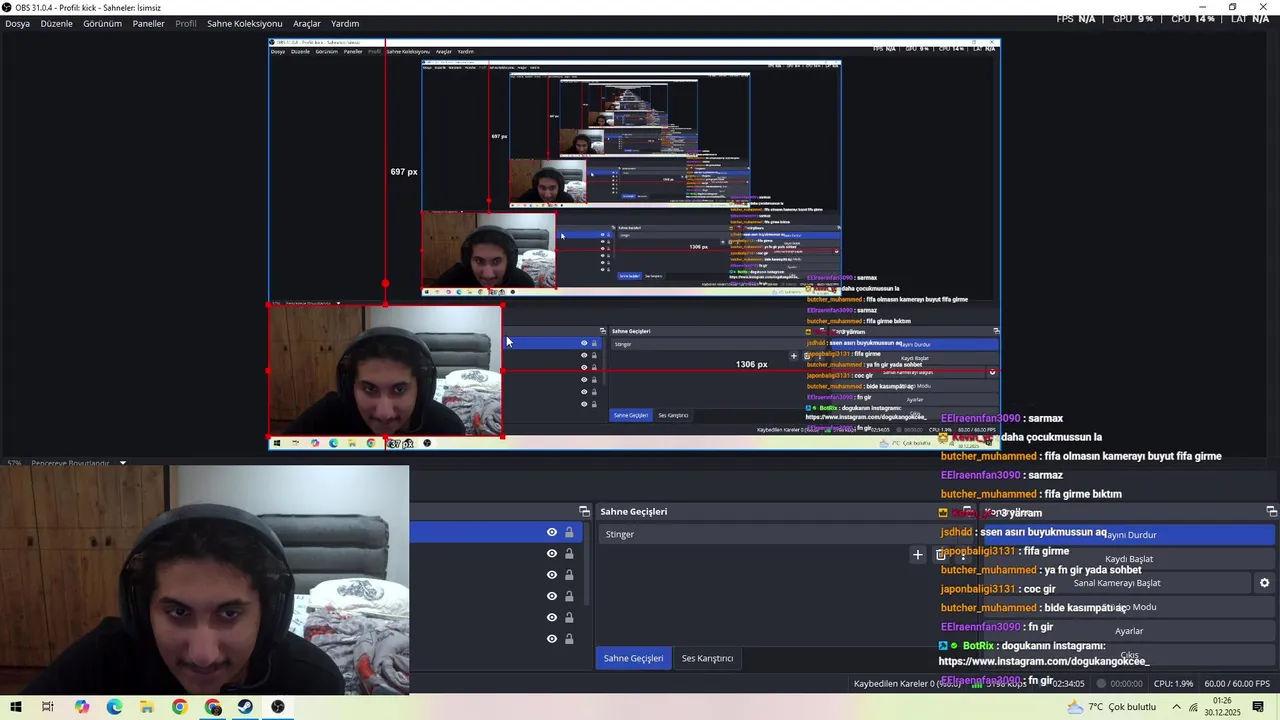
Task: Open Ayarlar from the controls panel
Action: point(1129,631)
